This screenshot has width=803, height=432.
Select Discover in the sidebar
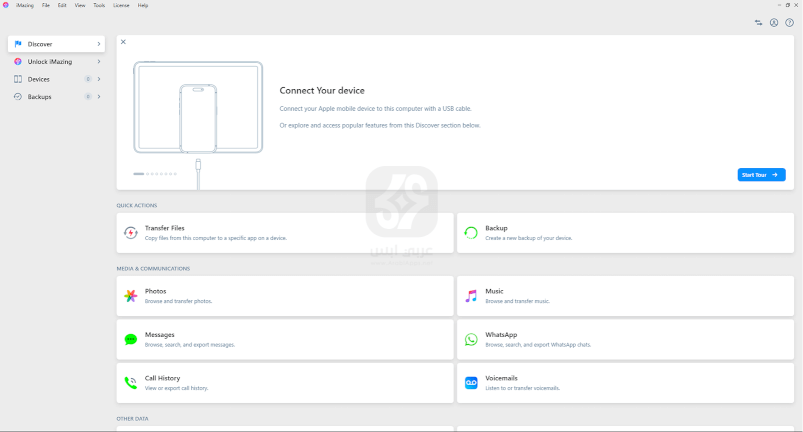[x=55, y=44]
